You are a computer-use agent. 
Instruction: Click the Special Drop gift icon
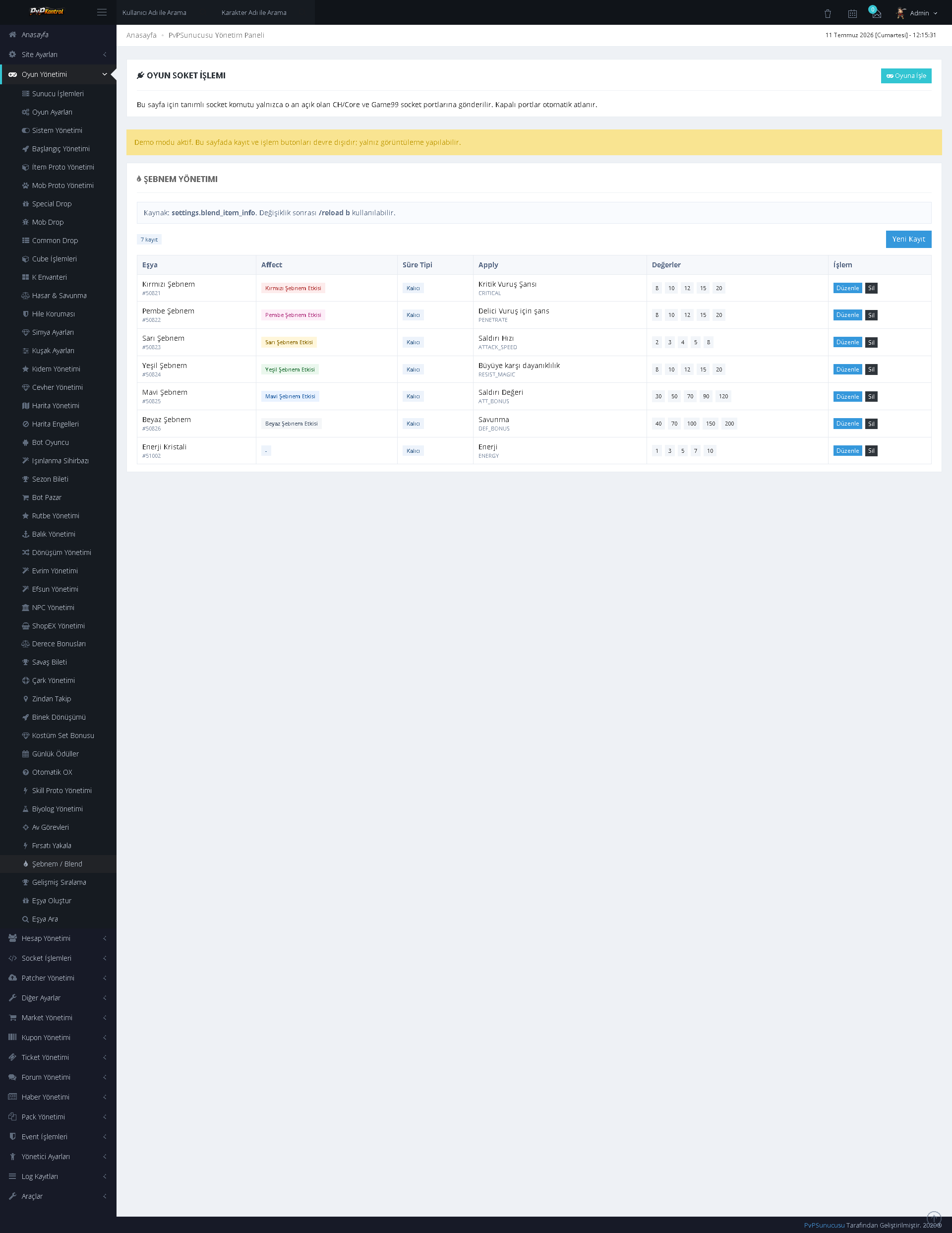tap(25, 204)
